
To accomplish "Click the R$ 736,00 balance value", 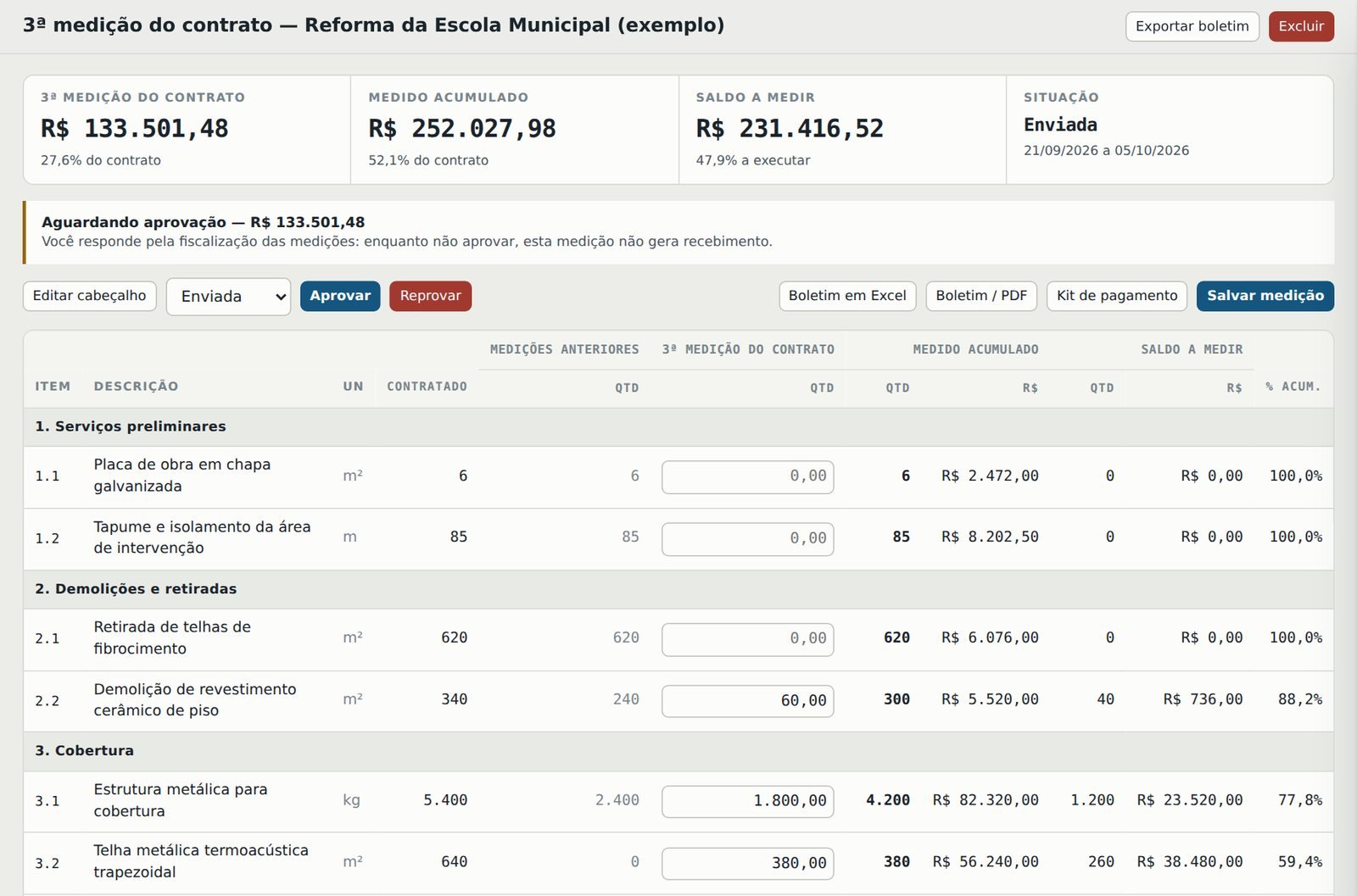I will (1203, 699).
